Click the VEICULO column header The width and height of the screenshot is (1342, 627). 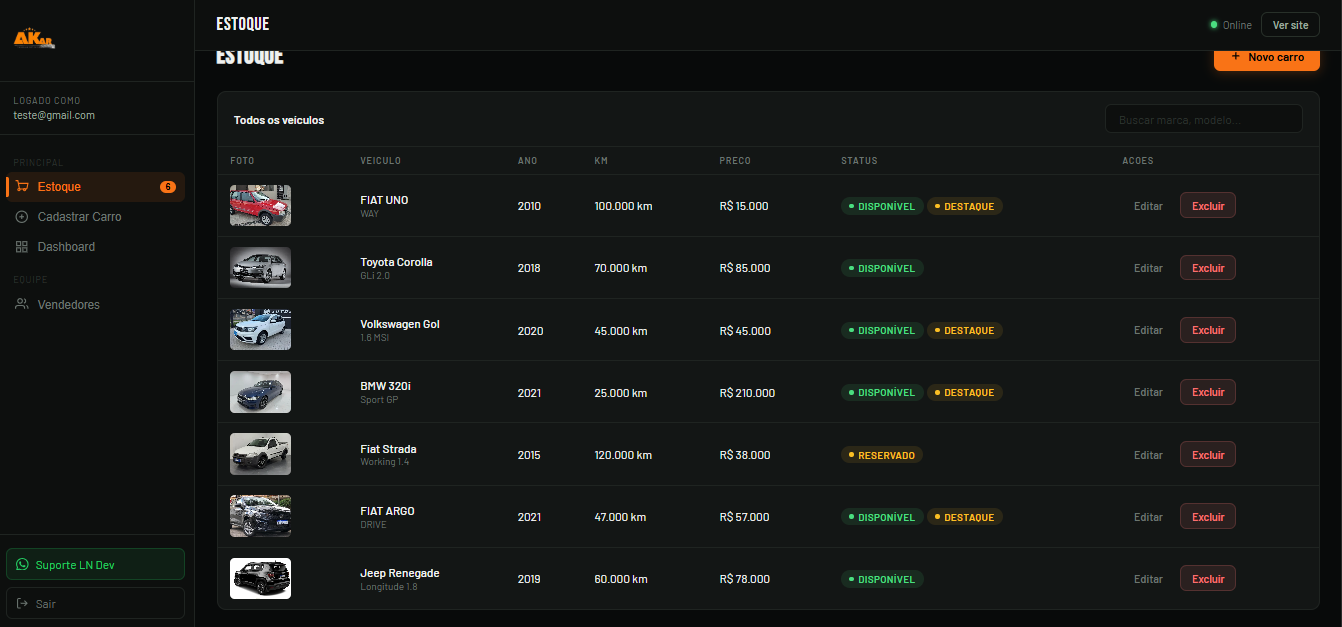tap(381, 161)
